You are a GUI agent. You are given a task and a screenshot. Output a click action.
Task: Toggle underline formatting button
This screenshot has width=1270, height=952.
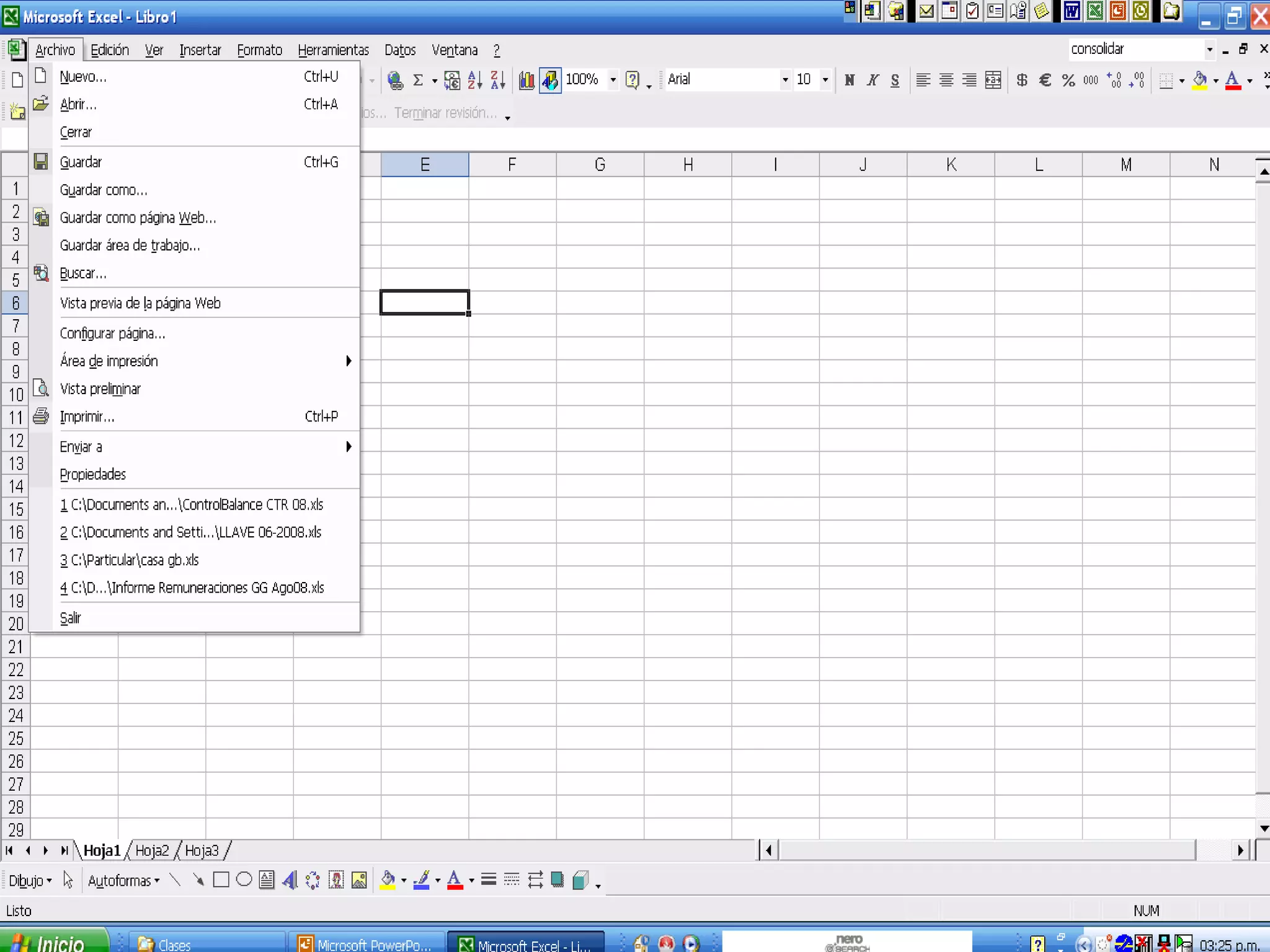coord(895,80)
